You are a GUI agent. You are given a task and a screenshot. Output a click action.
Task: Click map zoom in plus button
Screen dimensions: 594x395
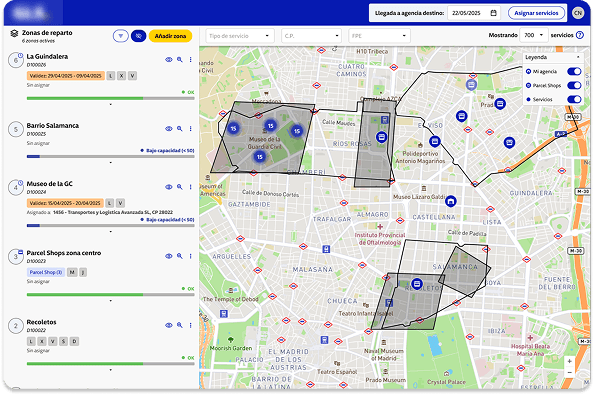(569, 361)
